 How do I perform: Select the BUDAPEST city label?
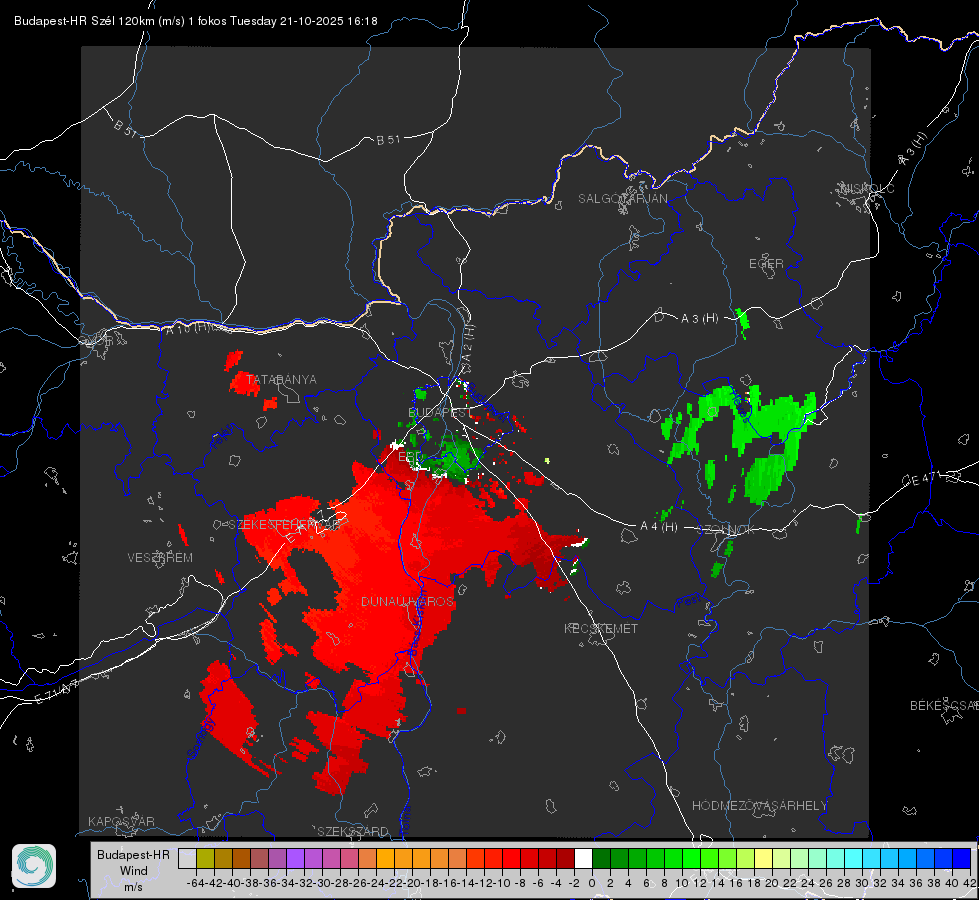(x=440, y=412)
